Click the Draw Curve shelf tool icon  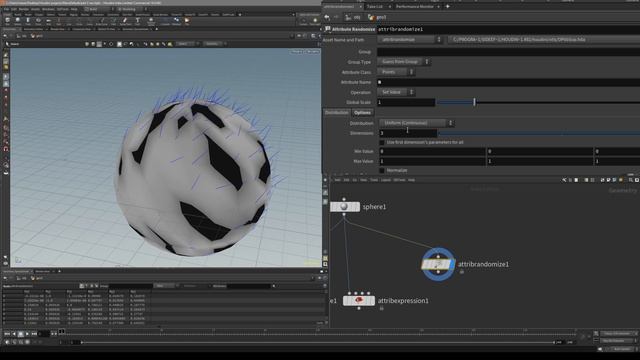coord(102,20)
